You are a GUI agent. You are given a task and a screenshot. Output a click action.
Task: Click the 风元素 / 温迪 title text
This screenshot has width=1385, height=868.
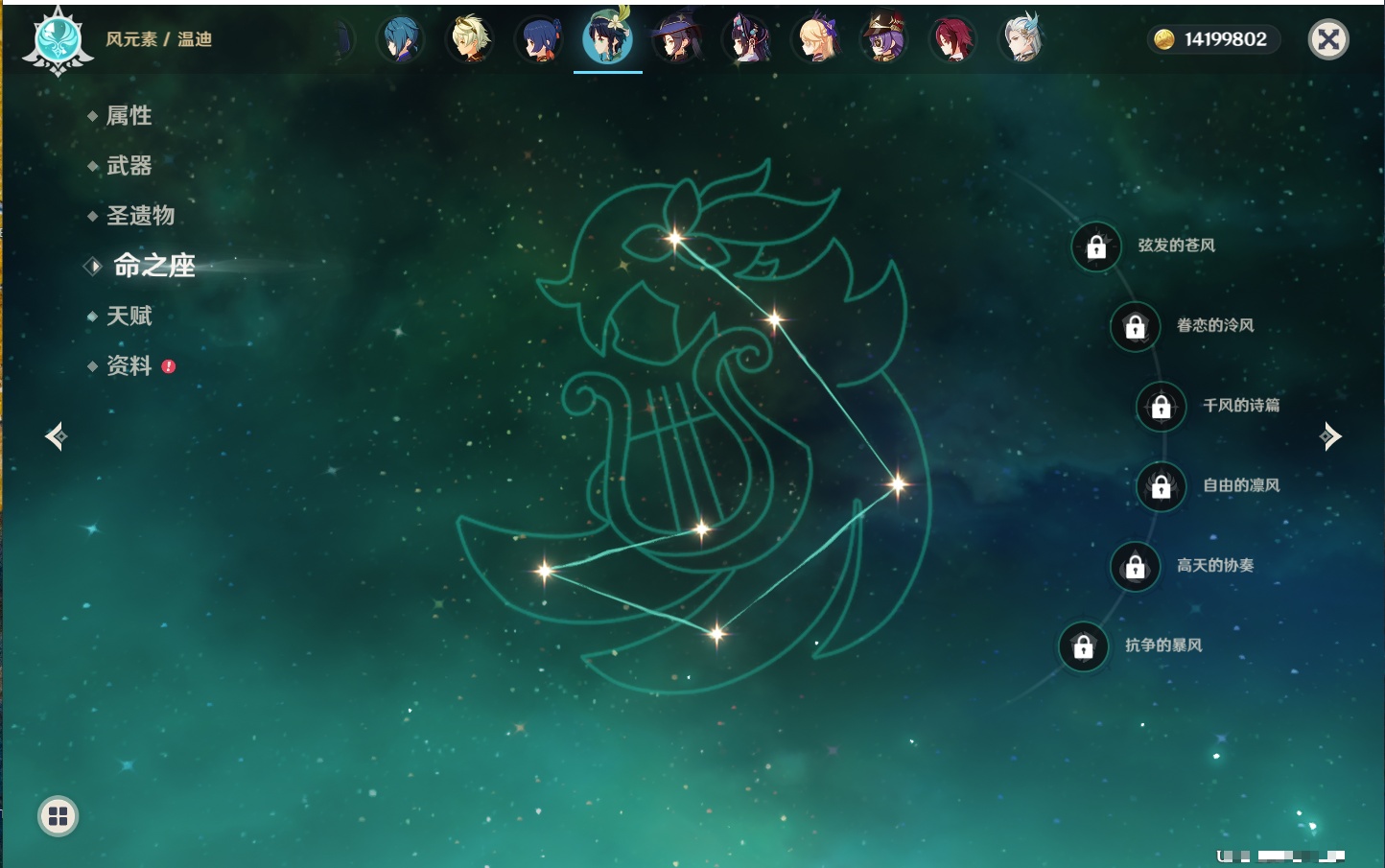(x=159, y=39)
